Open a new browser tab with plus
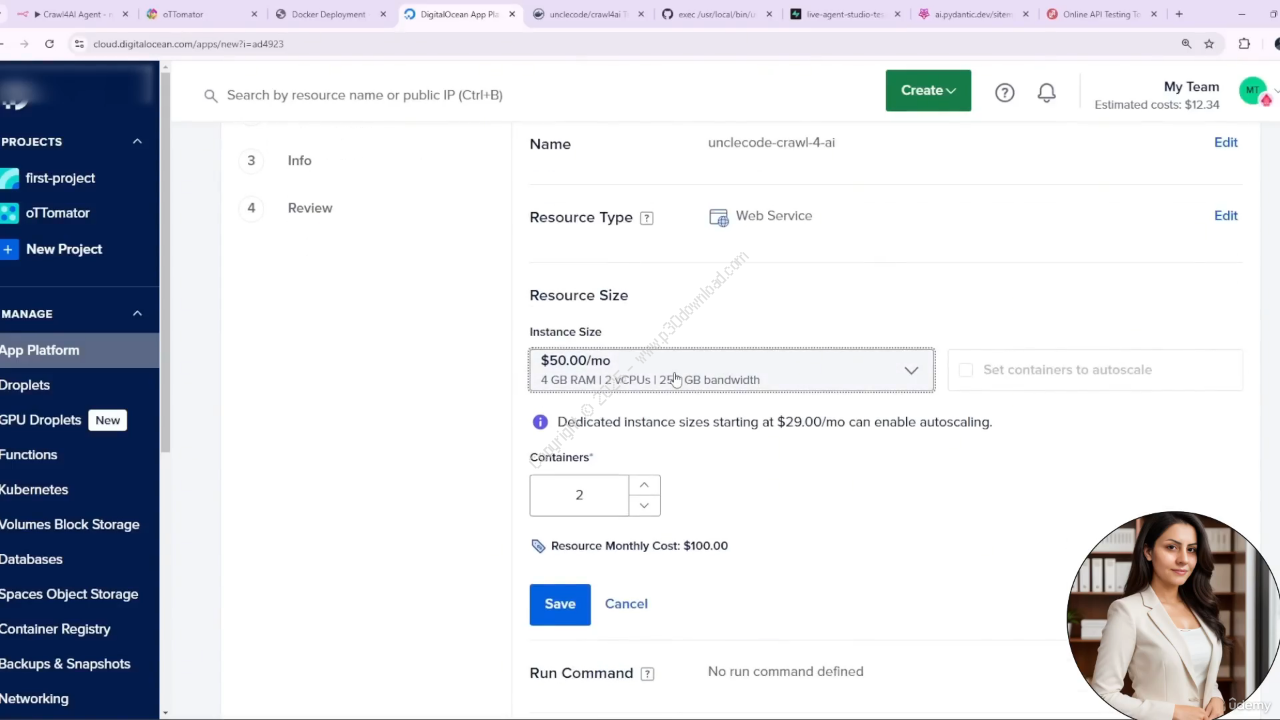Screen dimensions: 1280x720 (x=1179, y=14)
